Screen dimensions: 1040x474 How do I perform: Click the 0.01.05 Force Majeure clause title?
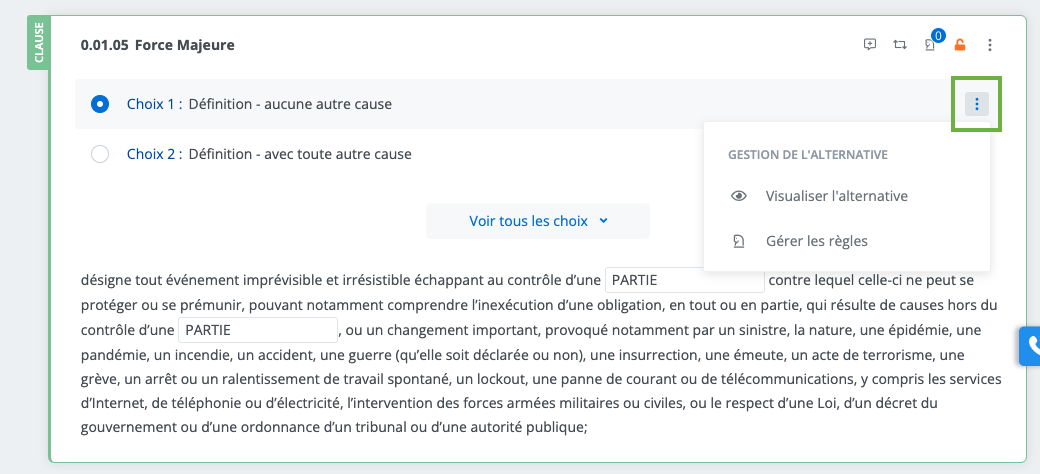point(157,45)
